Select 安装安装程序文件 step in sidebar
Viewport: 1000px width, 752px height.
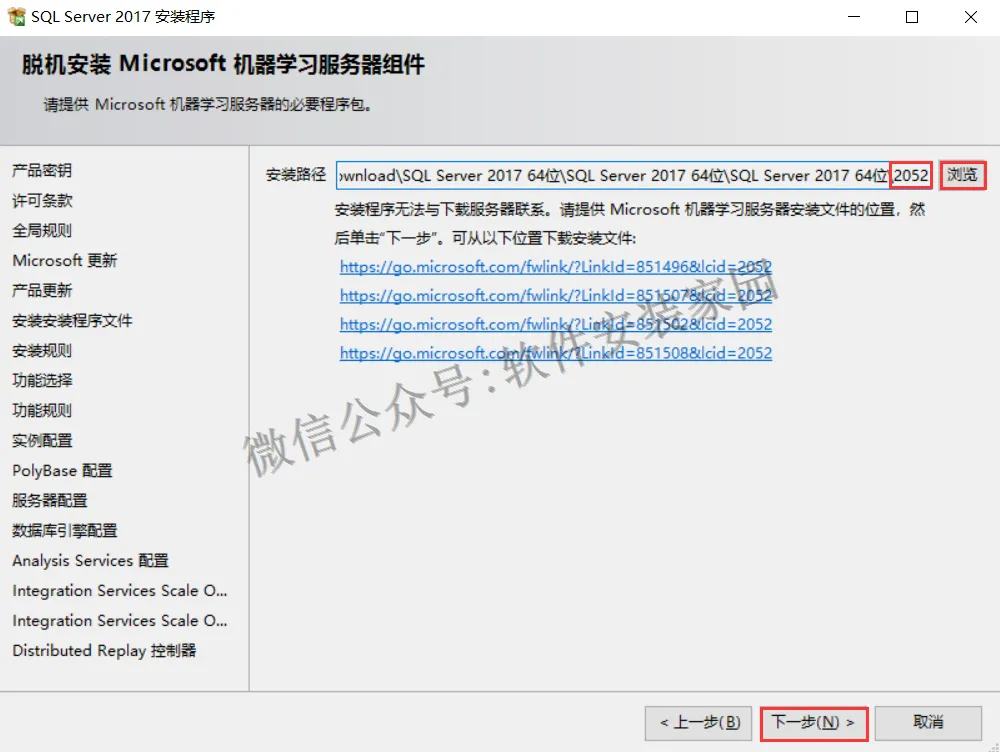tap(72, 320)
